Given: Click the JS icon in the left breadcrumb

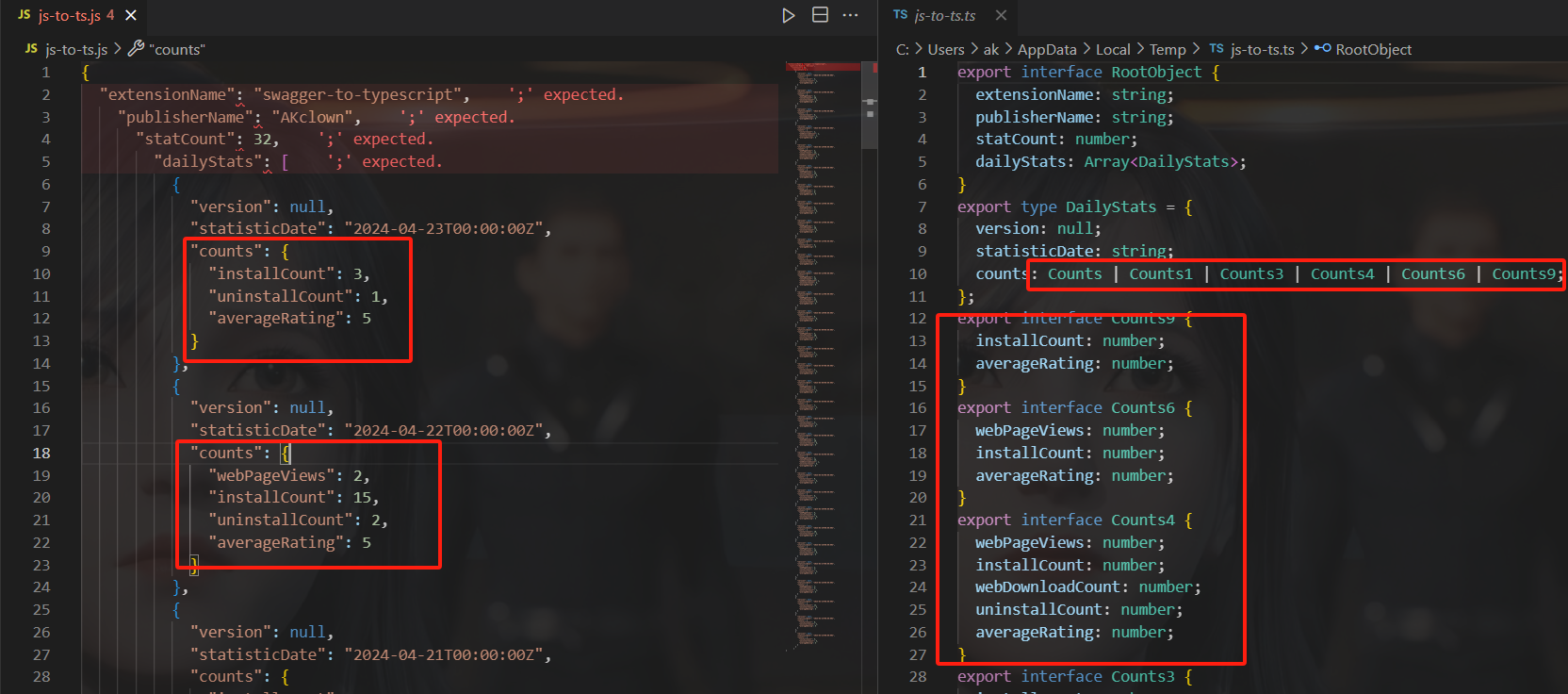Looking at the screenshot, I should coord(32,49).
